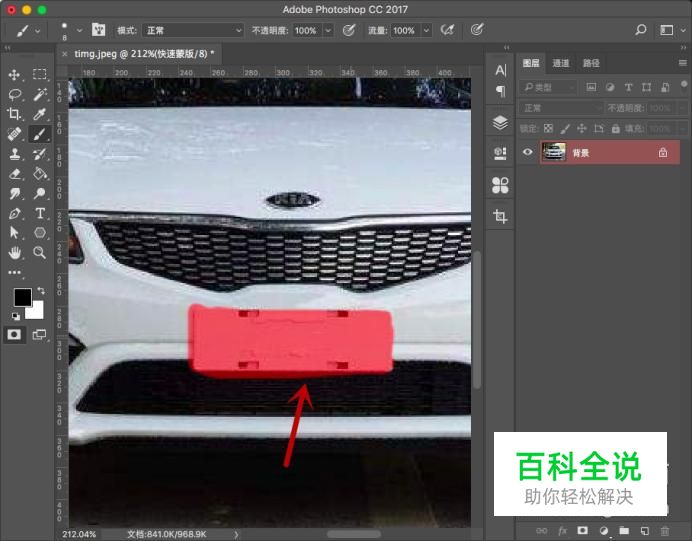This screenshot has height=541, width=692.
Task: Select the Type tool
Action: (40, 214)
